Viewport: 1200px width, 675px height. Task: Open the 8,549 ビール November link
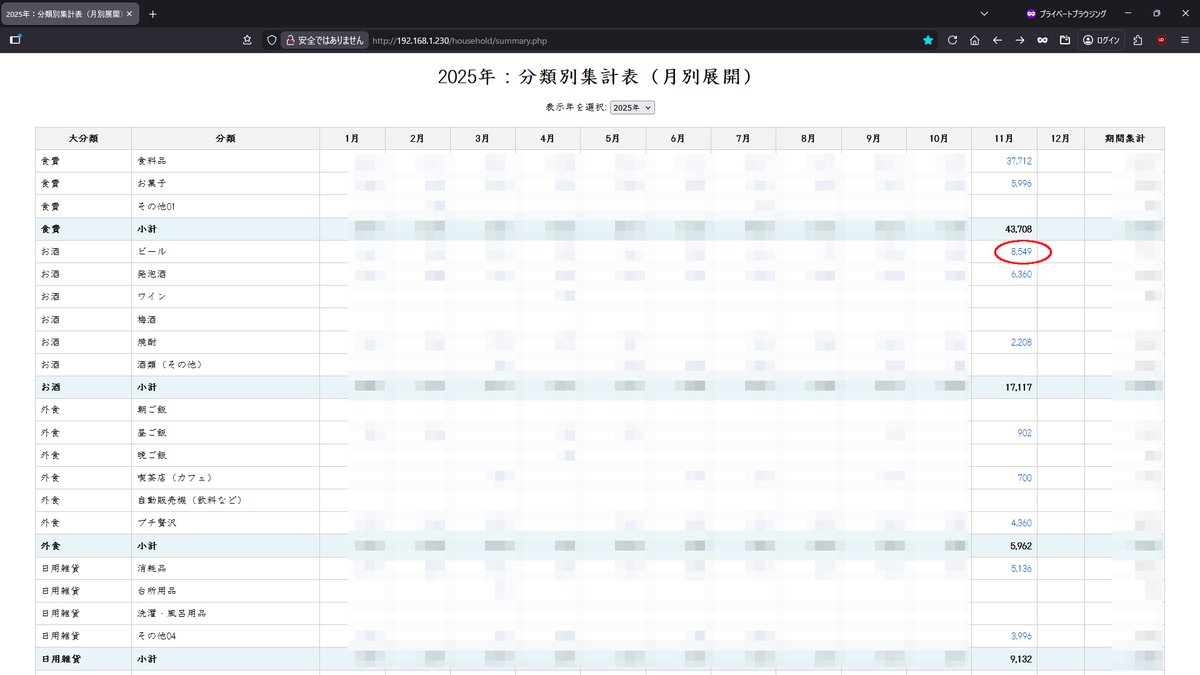point(1021,252)
